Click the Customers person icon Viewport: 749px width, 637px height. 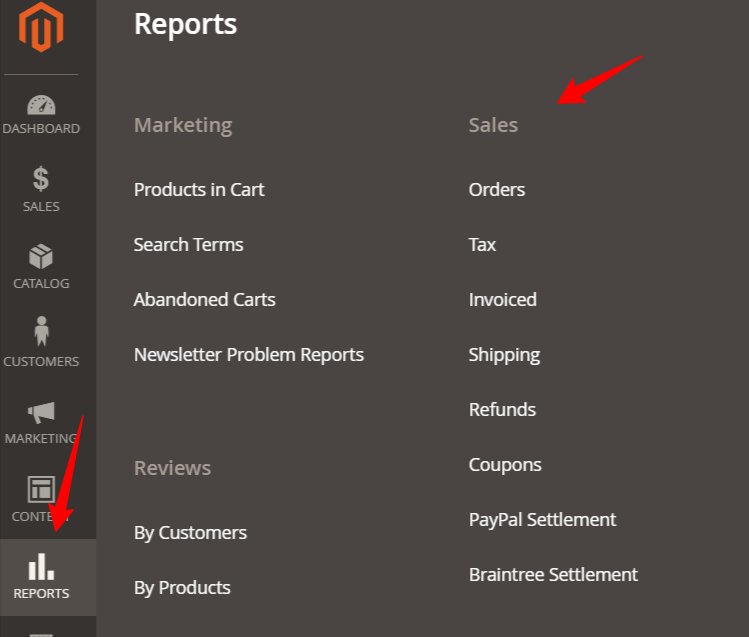pyautogui.click(x=41, y=331)
